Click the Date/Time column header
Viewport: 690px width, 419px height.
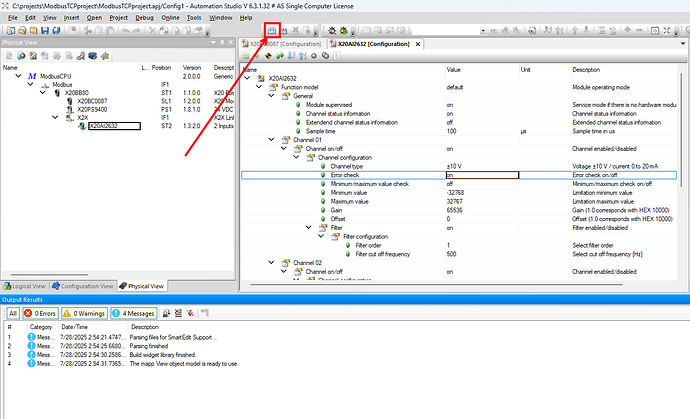pos(74,327)
